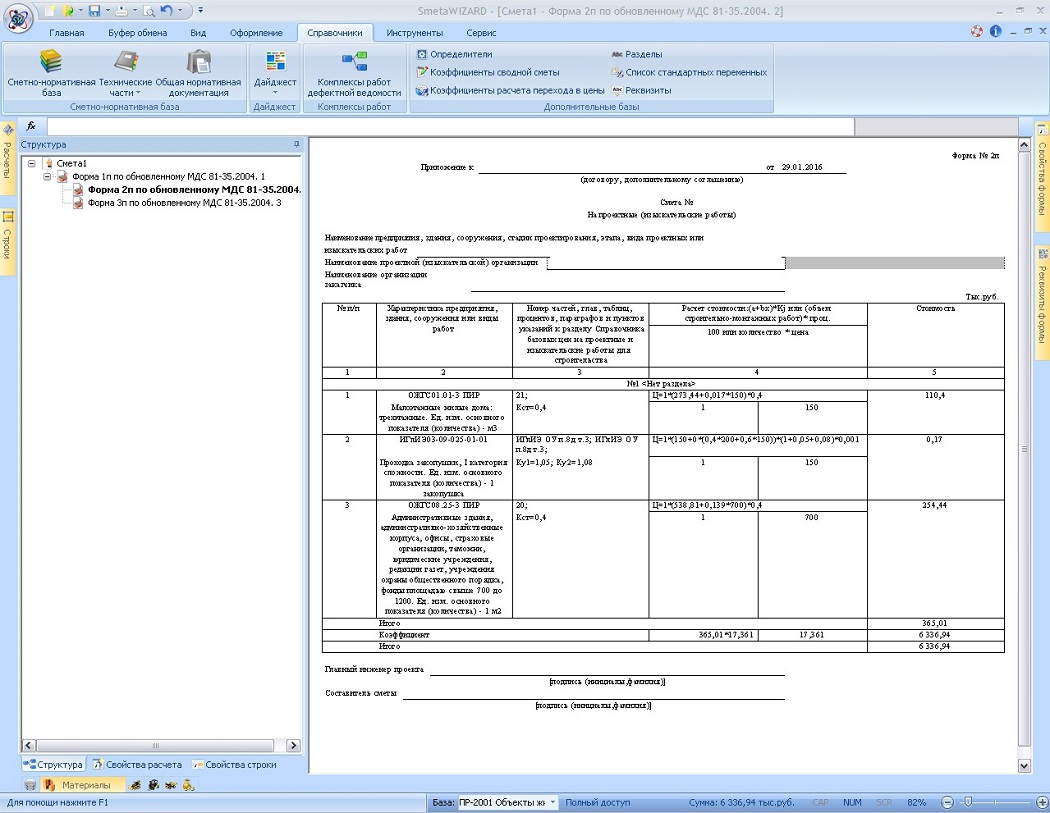Image resolution: width=1050 pixels, height=813 pixels.
Task: Open the Определители reference
Action: (454, 54)
